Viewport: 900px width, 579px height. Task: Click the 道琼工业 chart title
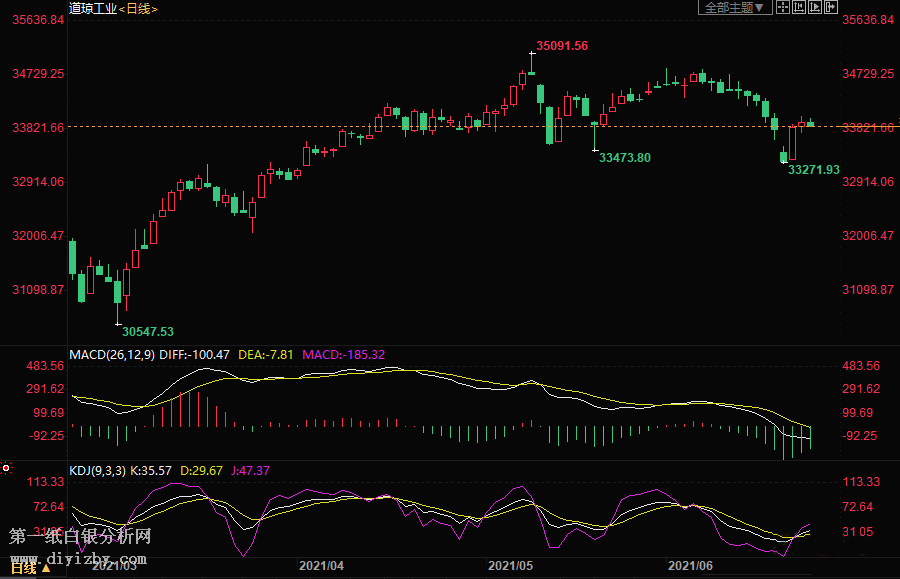[92, 8]
